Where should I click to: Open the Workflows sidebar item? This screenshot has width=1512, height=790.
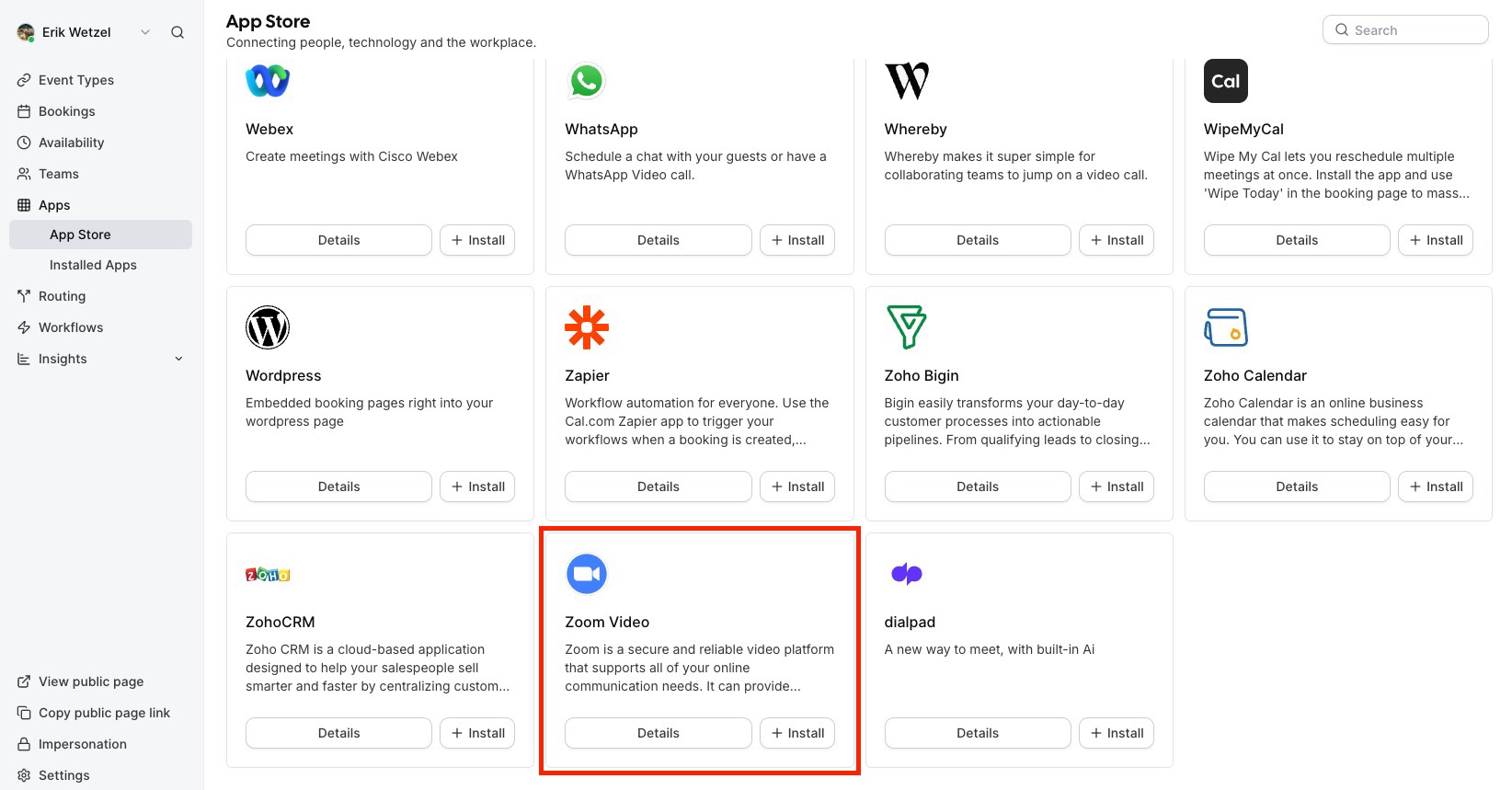tap(71, 327)
